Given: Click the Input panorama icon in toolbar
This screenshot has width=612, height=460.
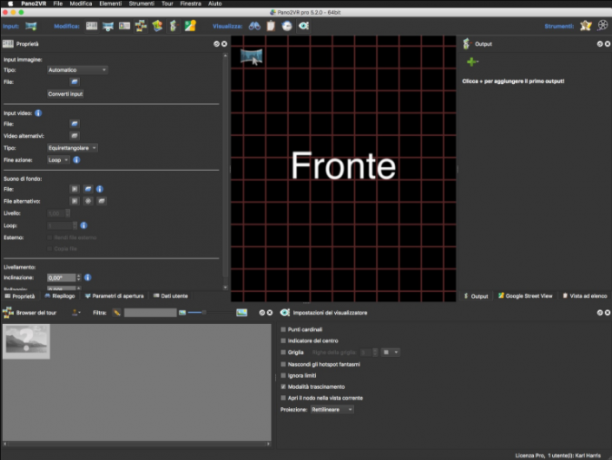Looking at the screenshot, I should [x=31, y=26].
